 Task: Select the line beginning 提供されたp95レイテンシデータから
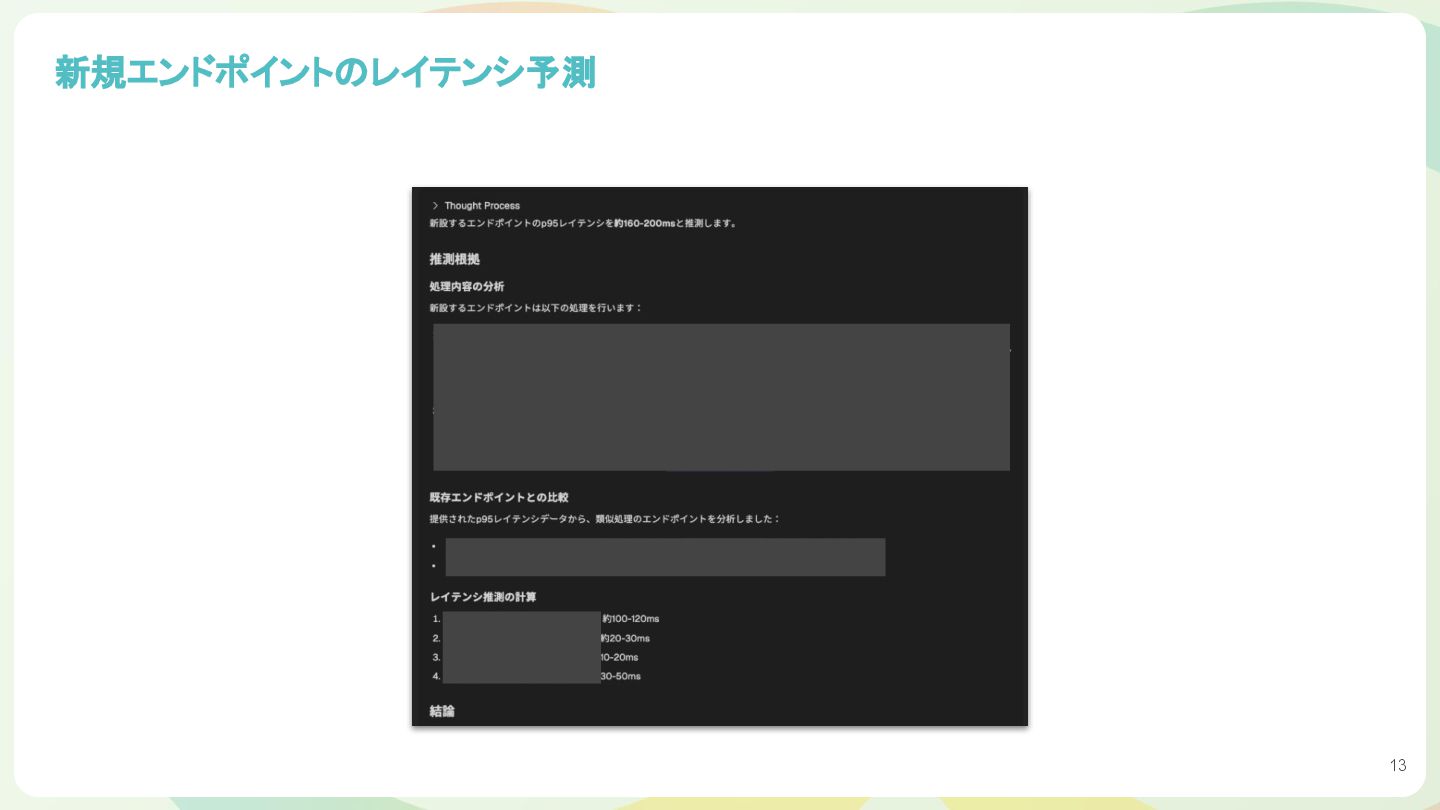click(x=604, y=519)
